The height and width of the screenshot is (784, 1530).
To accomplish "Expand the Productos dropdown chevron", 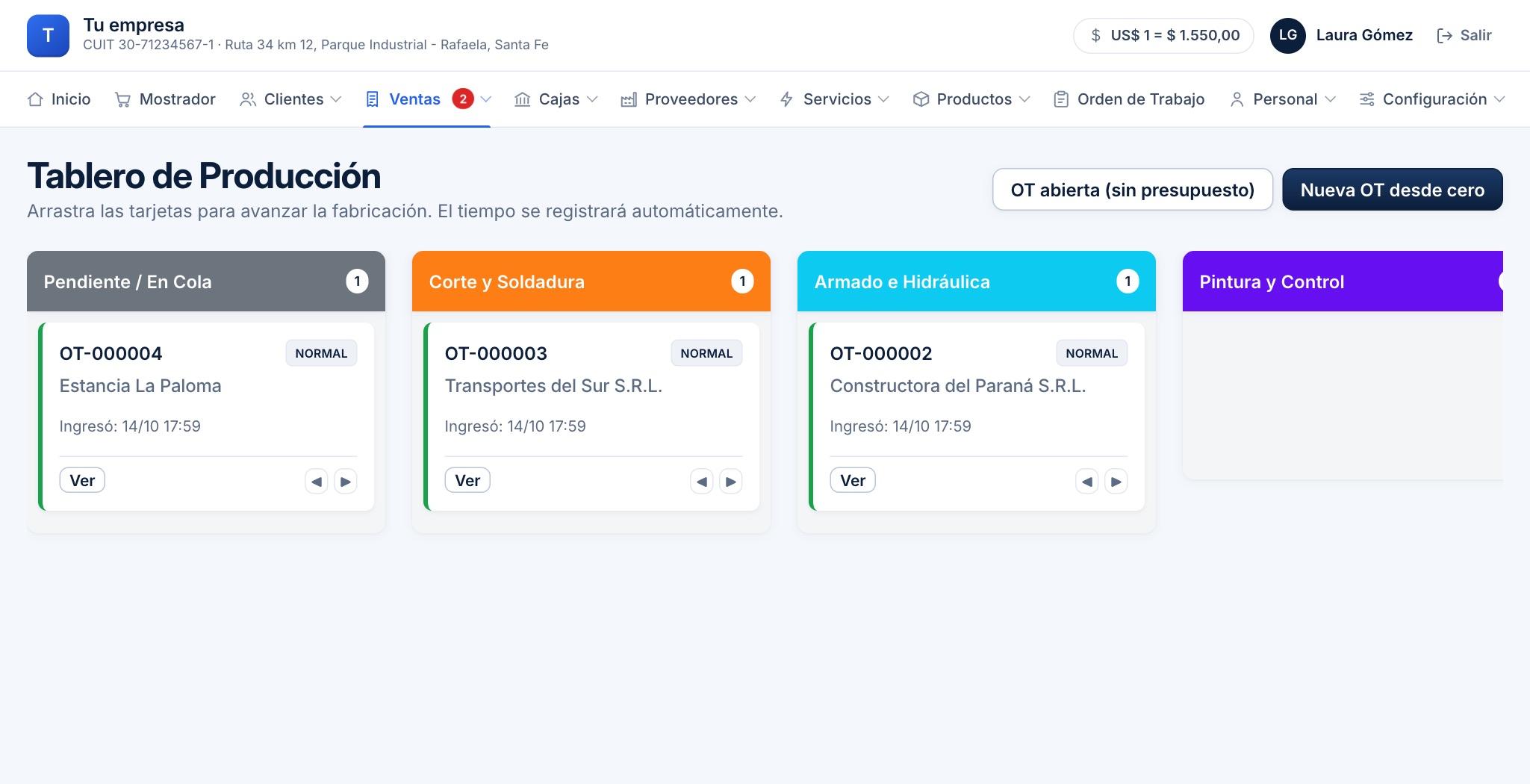I will 1024,99.
